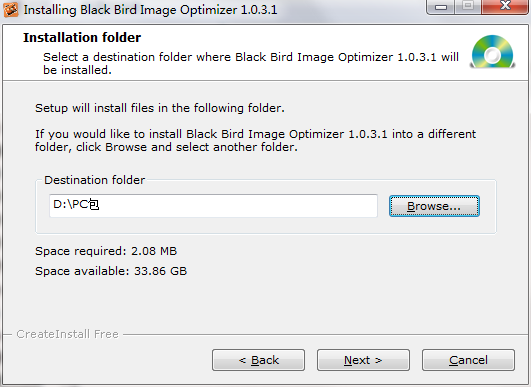Click the Space available: 33.86 GB label
Image resolution: width=531 pixels, height=387 pixels.
click(111, 271)
